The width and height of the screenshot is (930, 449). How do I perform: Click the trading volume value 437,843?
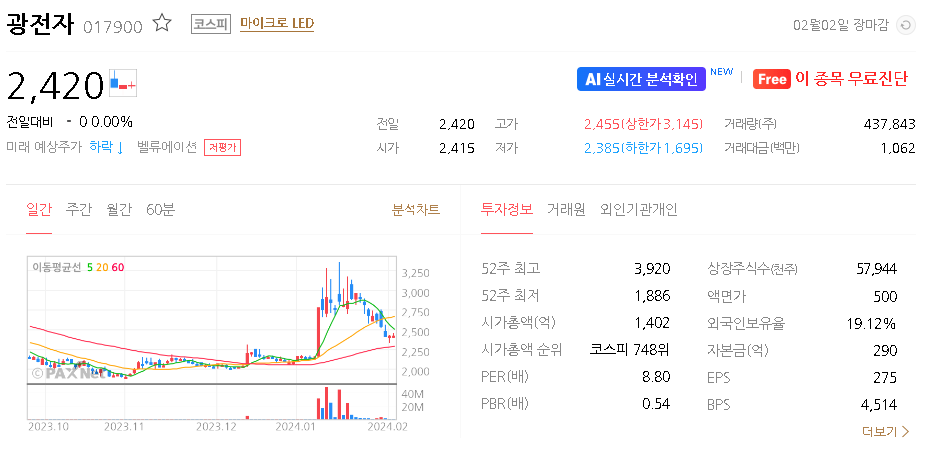pos(890,124)
